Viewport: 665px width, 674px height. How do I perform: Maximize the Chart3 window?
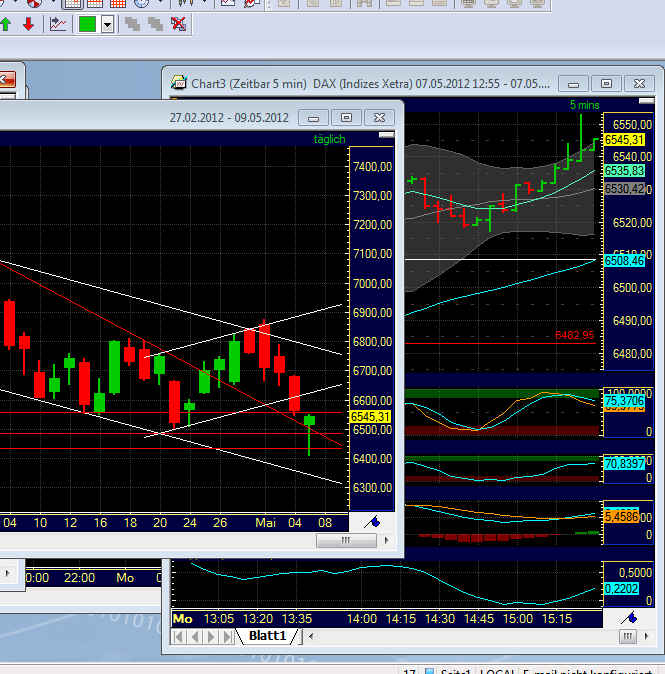(607, 83)
